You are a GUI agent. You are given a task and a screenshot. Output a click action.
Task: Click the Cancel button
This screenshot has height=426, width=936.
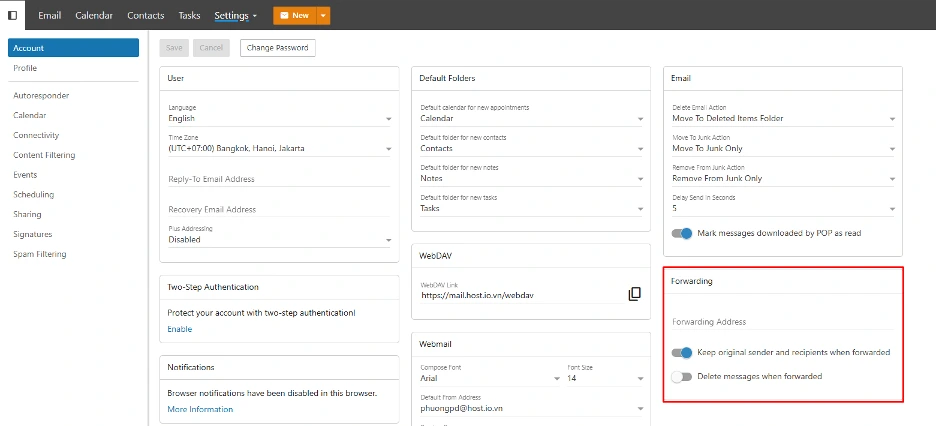click(x=211, y=48)
